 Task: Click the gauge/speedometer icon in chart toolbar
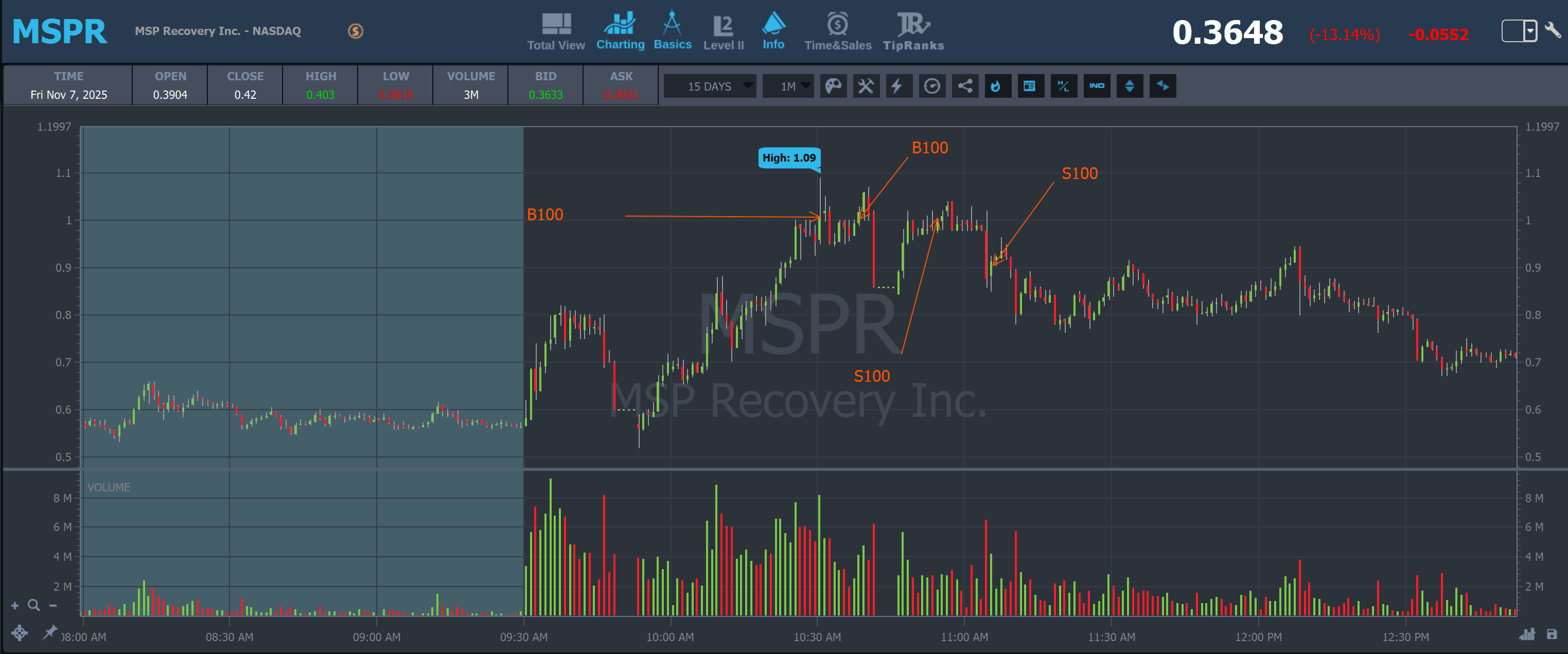pos(931,86)
